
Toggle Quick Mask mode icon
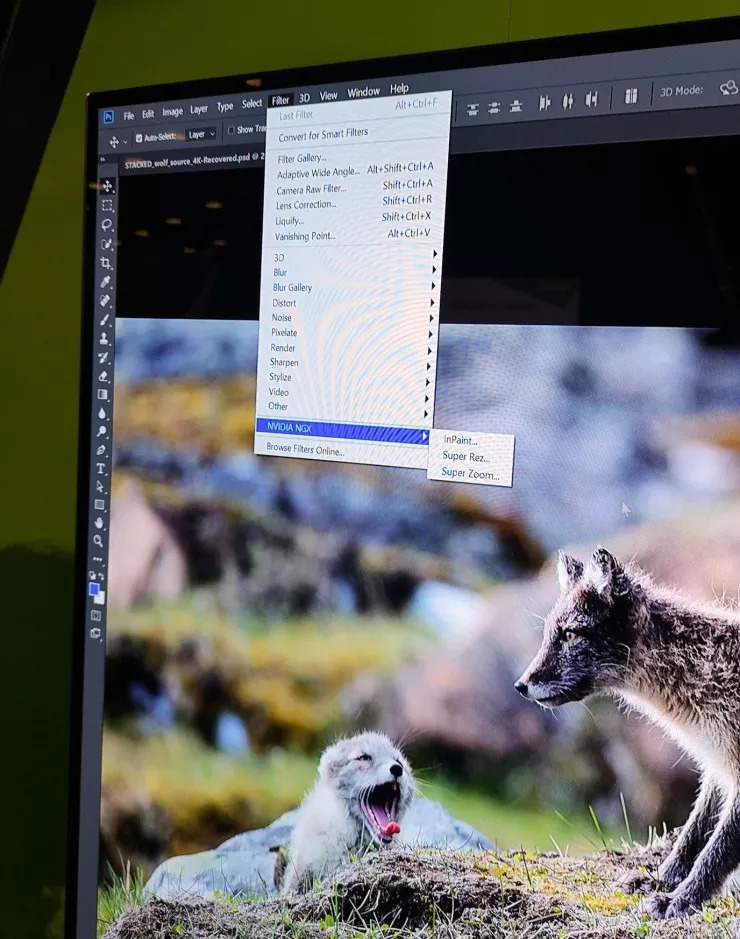[96, 615]
